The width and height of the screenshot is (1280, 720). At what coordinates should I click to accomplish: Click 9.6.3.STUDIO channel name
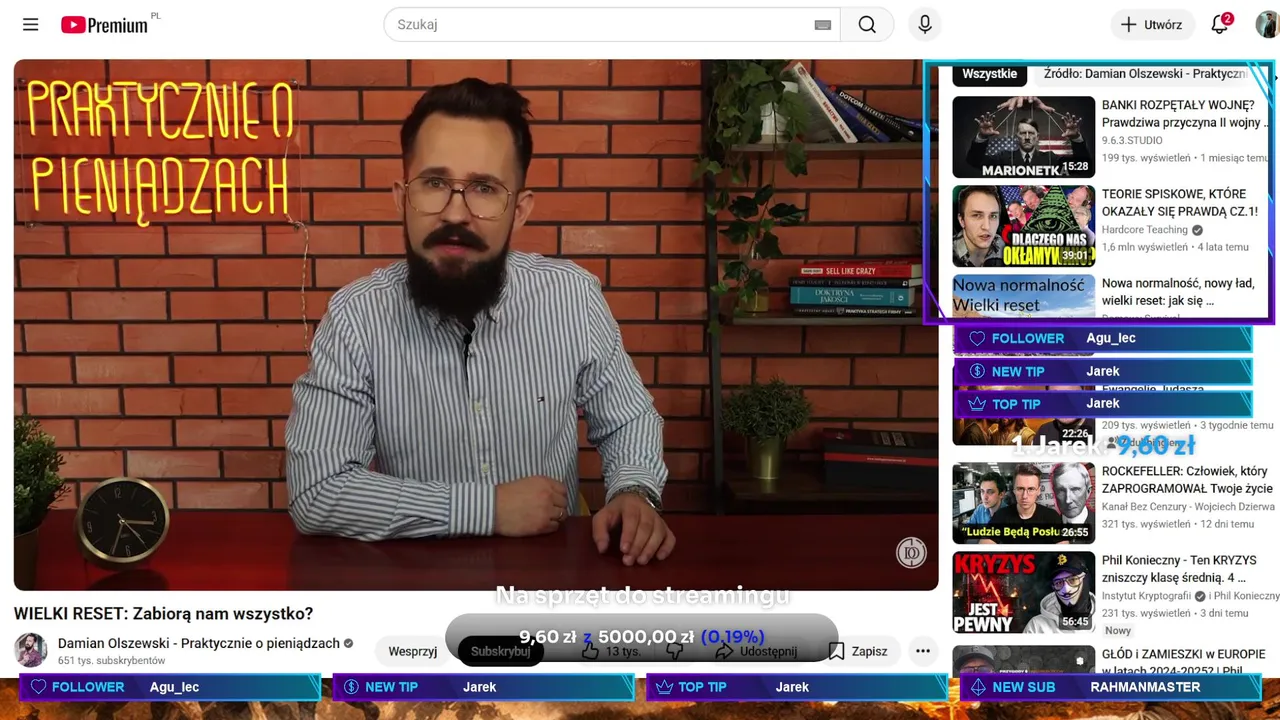point(1132,141)
